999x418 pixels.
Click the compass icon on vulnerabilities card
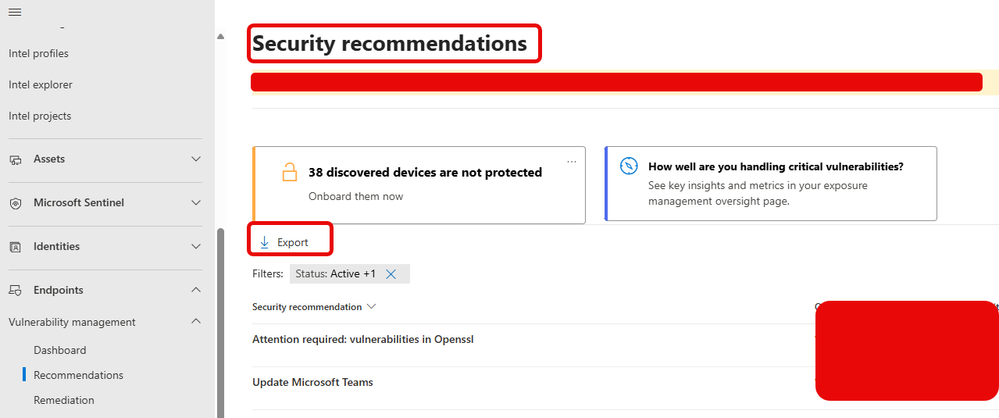pos(629,167)
